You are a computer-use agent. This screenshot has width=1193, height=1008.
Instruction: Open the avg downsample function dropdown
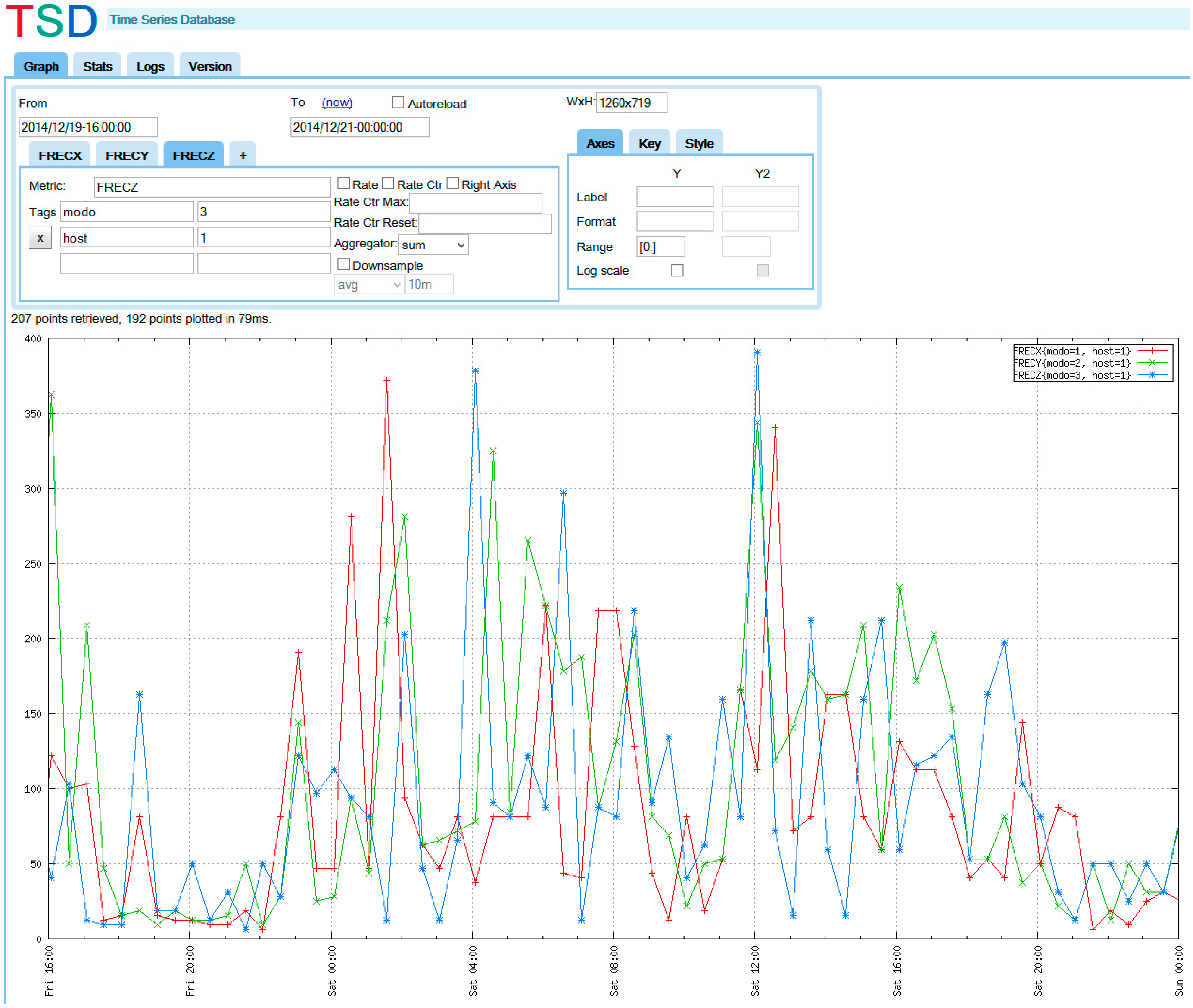(x=368, y=285)
